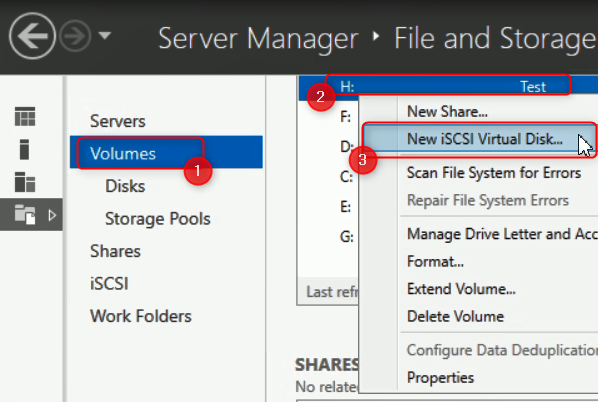Viewport: 598px width, 402px height.
Task: Select the All Servers sidebar icon
Action: [x=25, y=182]
